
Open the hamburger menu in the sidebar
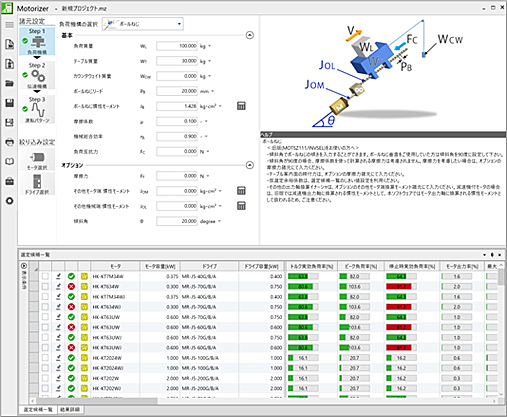click(9, 25)
